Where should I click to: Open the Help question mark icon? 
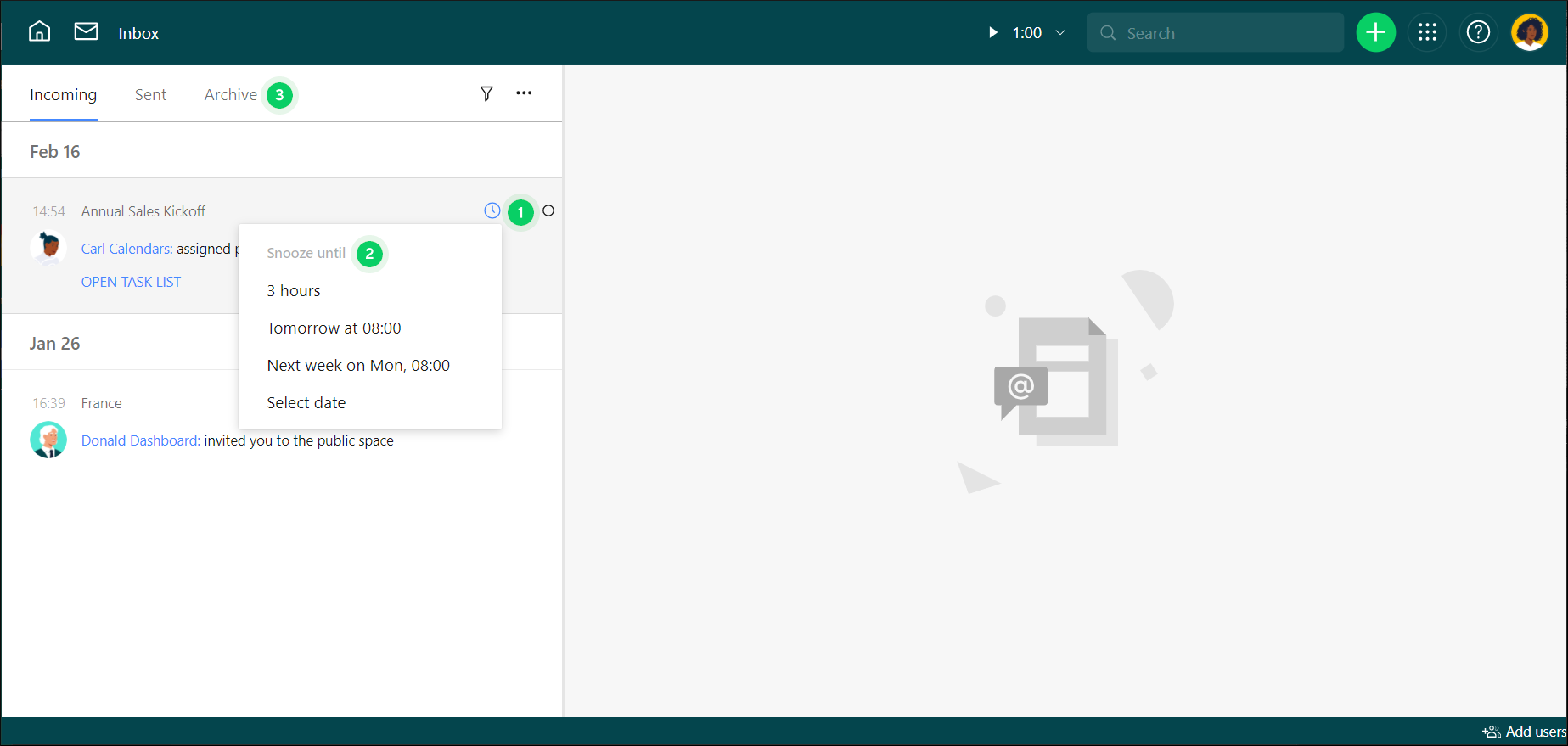pos(1478,33)
